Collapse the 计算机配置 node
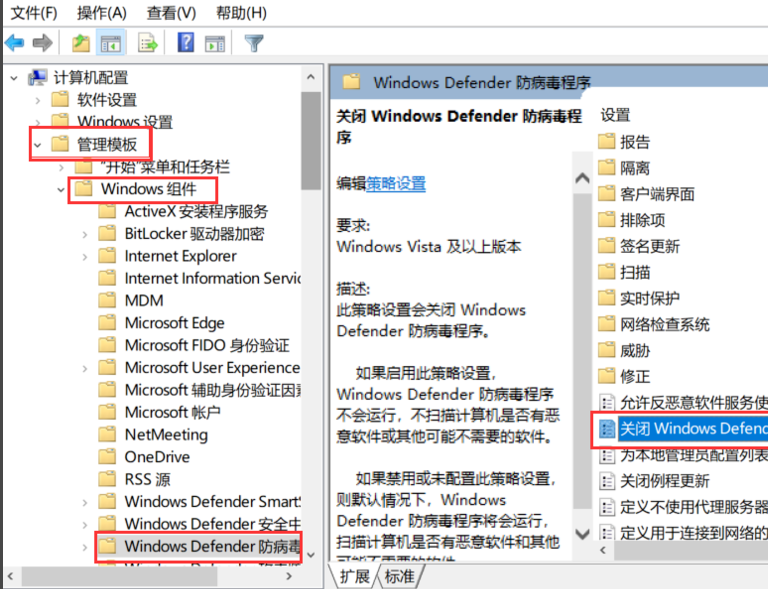 tap(14, 78)
